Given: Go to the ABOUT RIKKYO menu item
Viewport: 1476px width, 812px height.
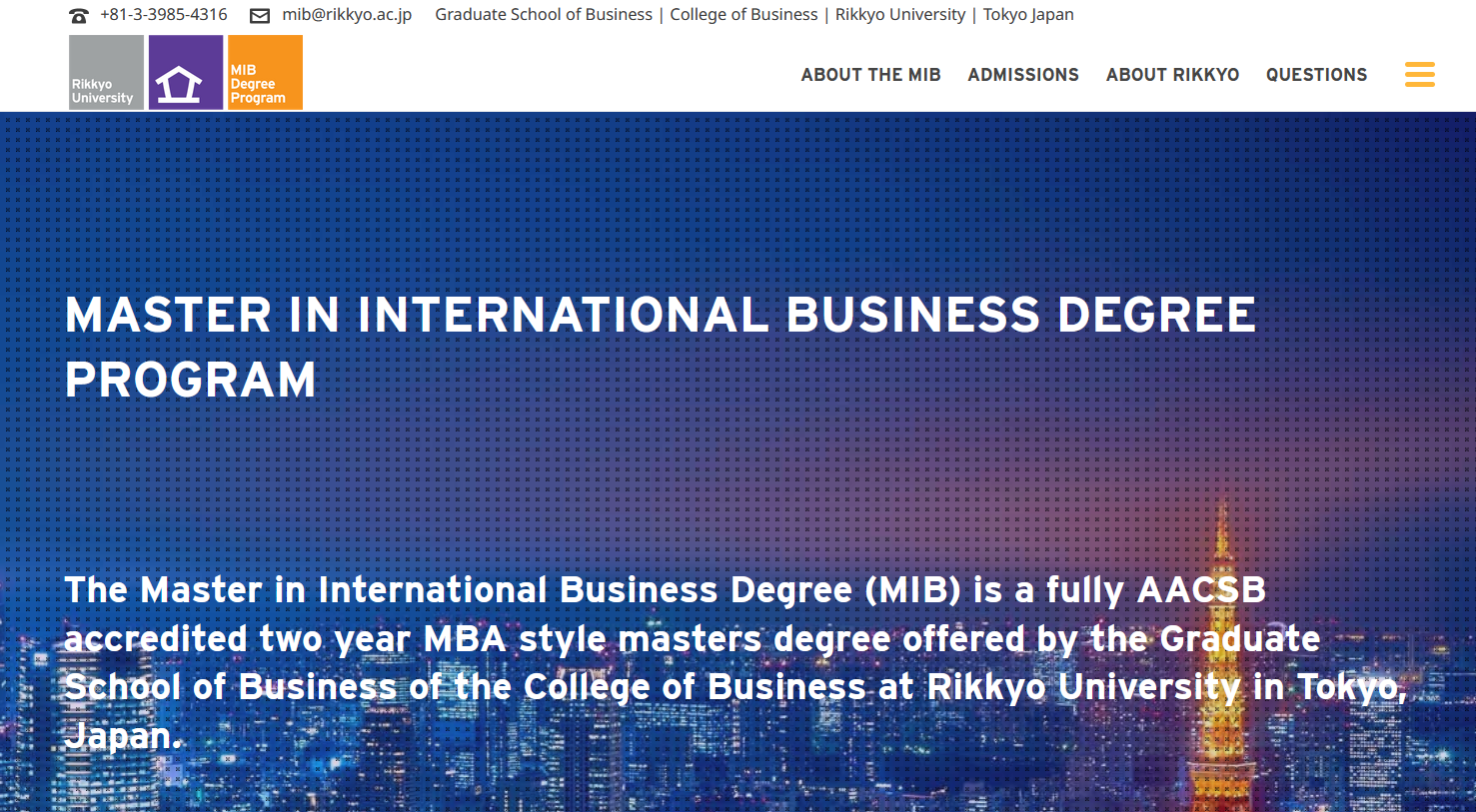Looking at the screenshot, I should pyautogui.click(x=1172, y=75).
